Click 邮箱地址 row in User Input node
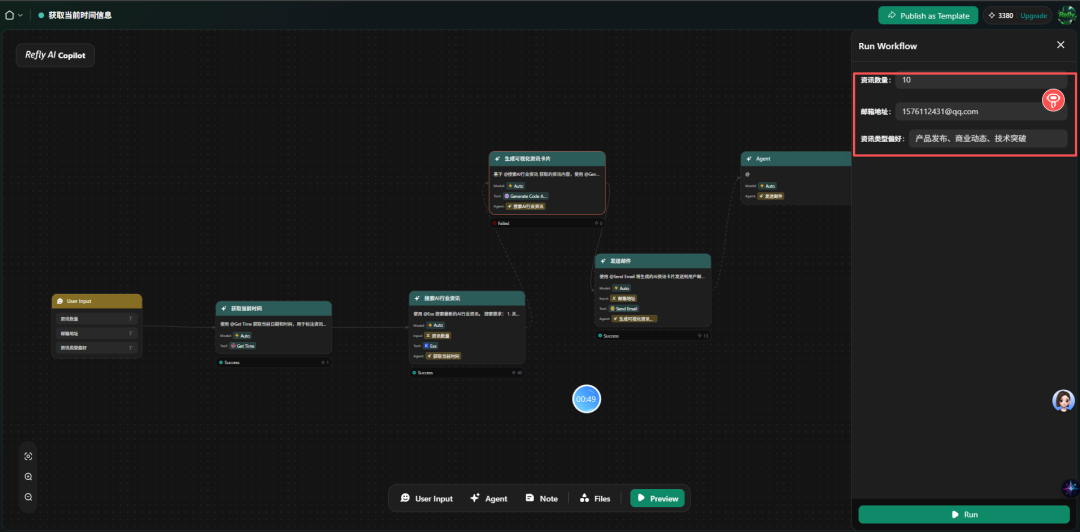The image size is (1080, 532). click(97, 334)
